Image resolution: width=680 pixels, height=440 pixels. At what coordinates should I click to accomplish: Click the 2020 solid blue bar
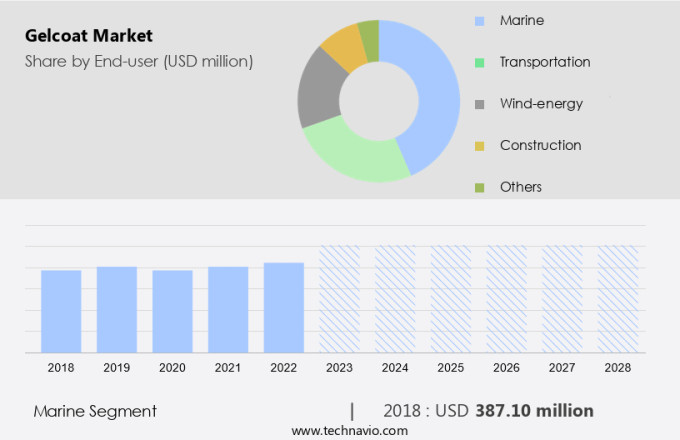coord(172,311)
